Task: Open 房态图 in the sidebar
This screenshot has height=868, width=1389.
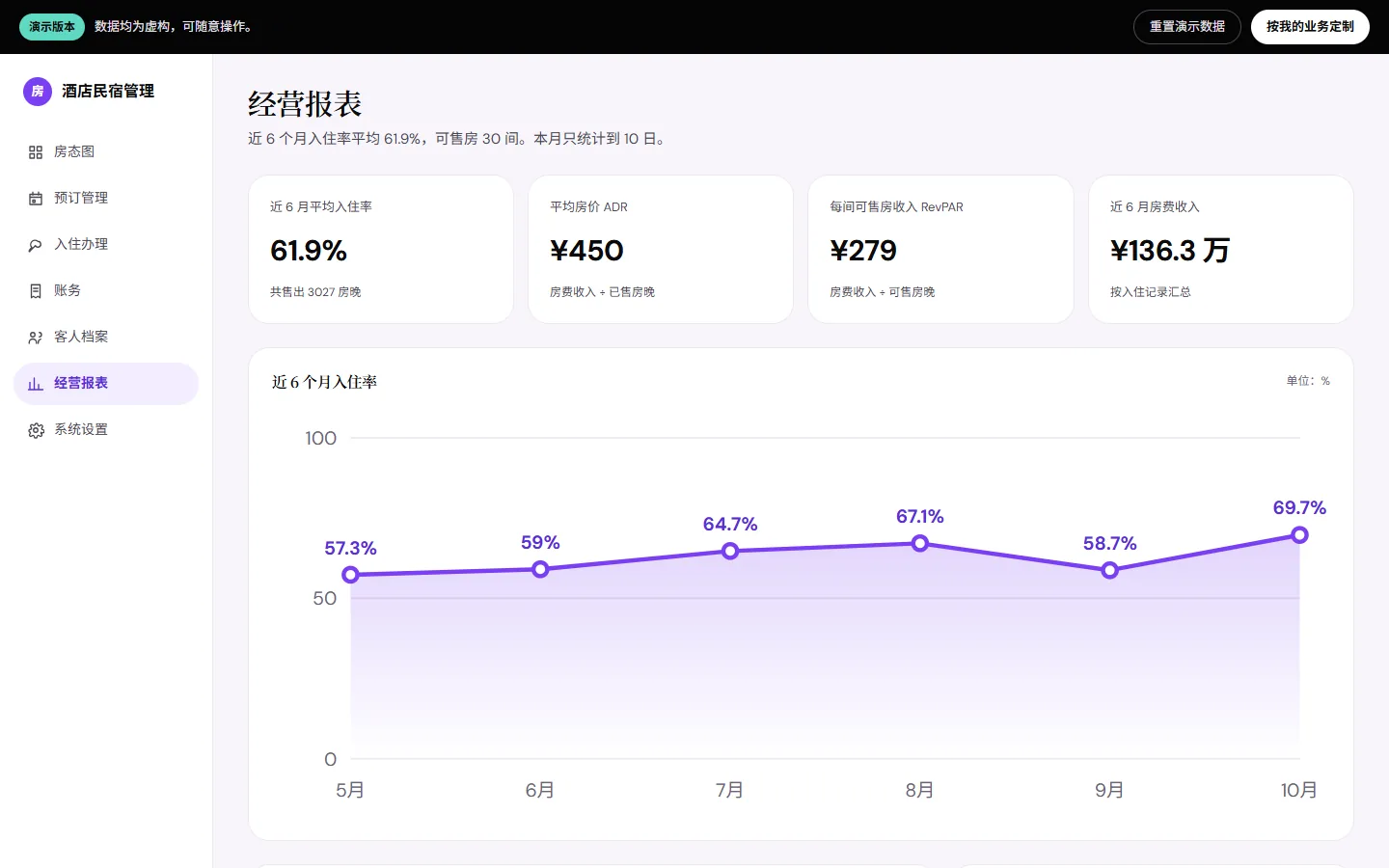Action: coord(106,152)
